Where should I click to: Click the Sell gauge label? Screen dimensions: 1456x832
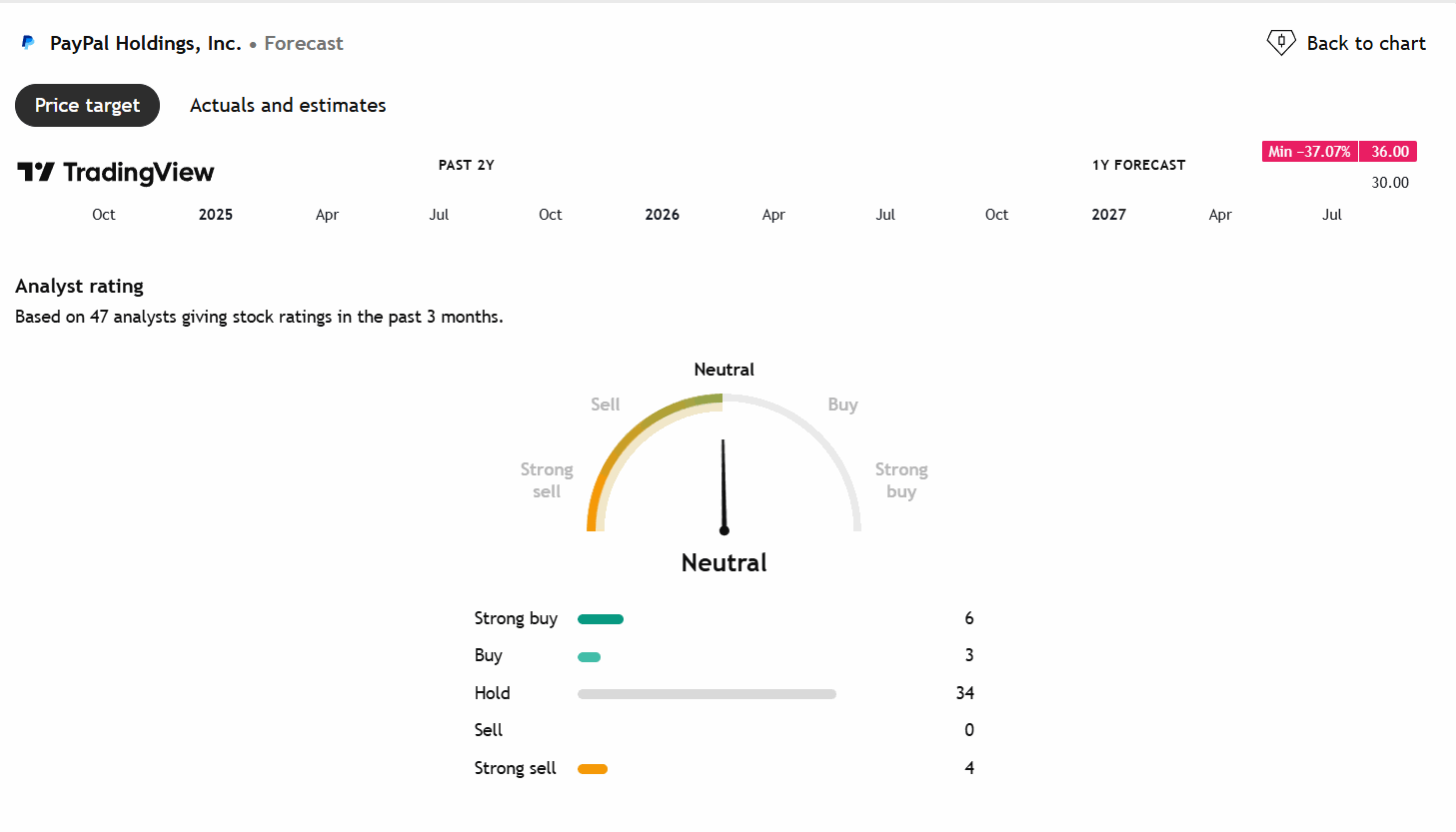(x=606, y=405)
